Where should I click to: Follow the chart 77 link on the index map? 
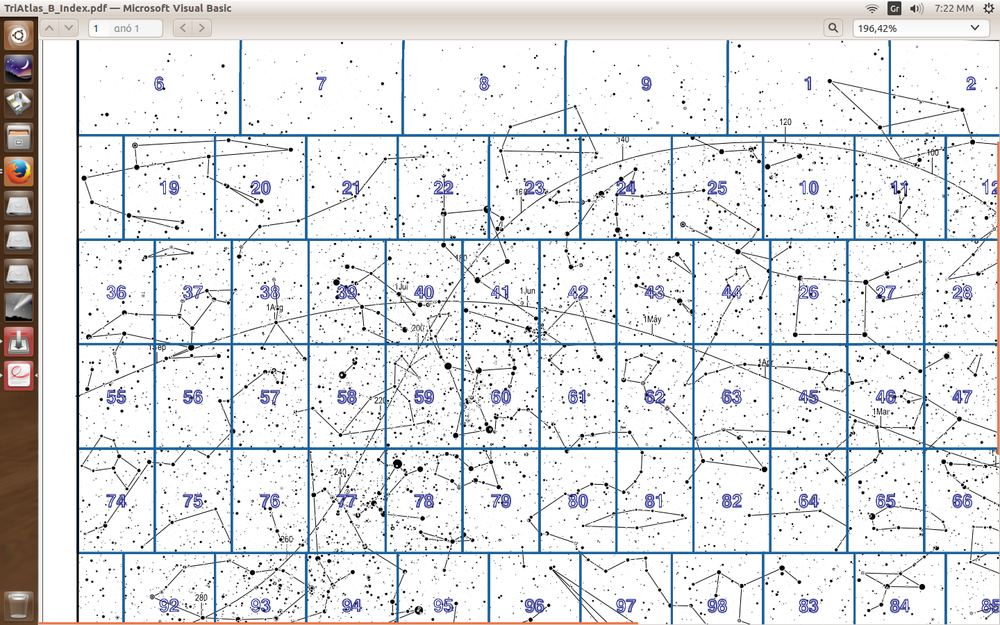pyautogui.click(x=347, y=501)
